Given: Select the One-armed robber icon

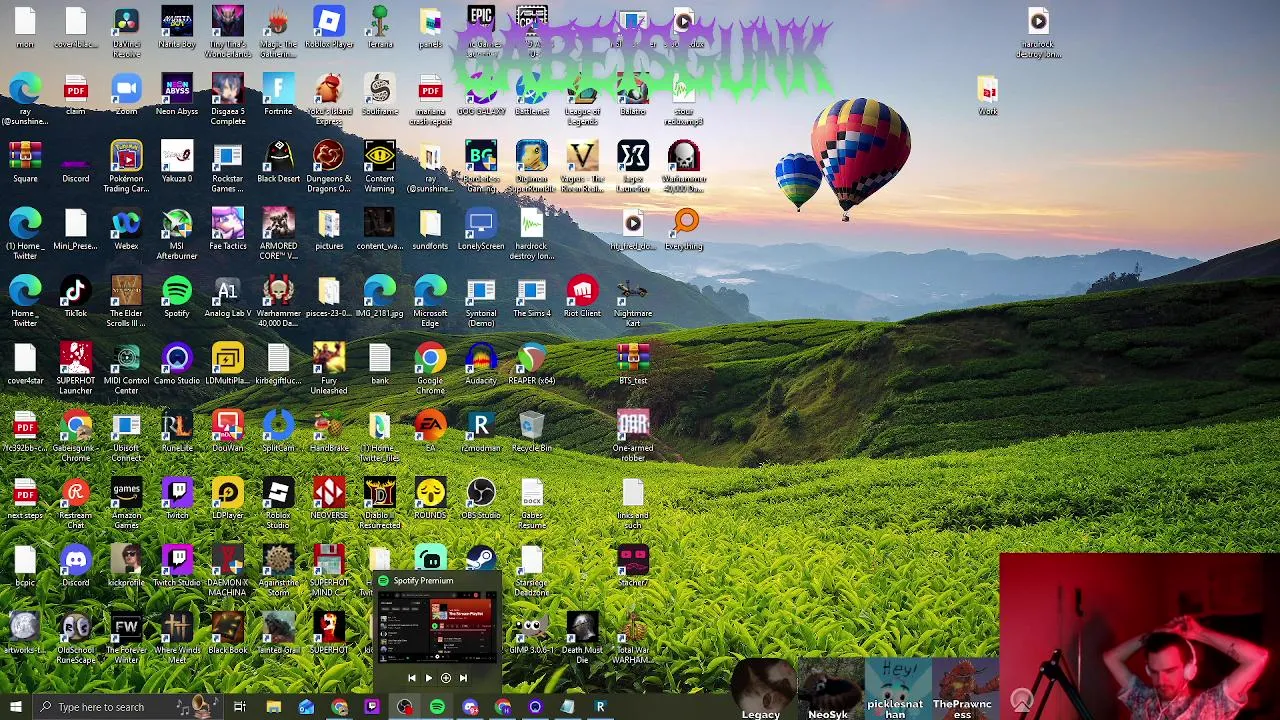Looking at the screenshot, I should click(x=633, y=436).
